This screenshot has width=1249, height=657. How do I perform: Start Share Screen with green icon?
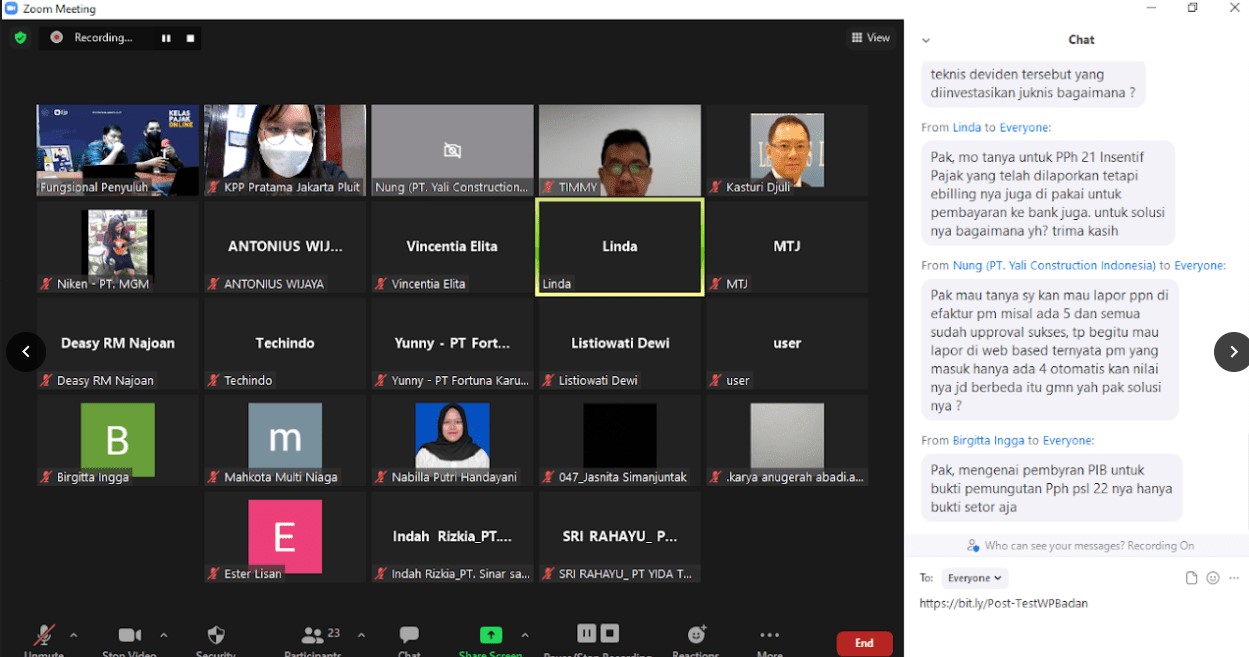490,637
